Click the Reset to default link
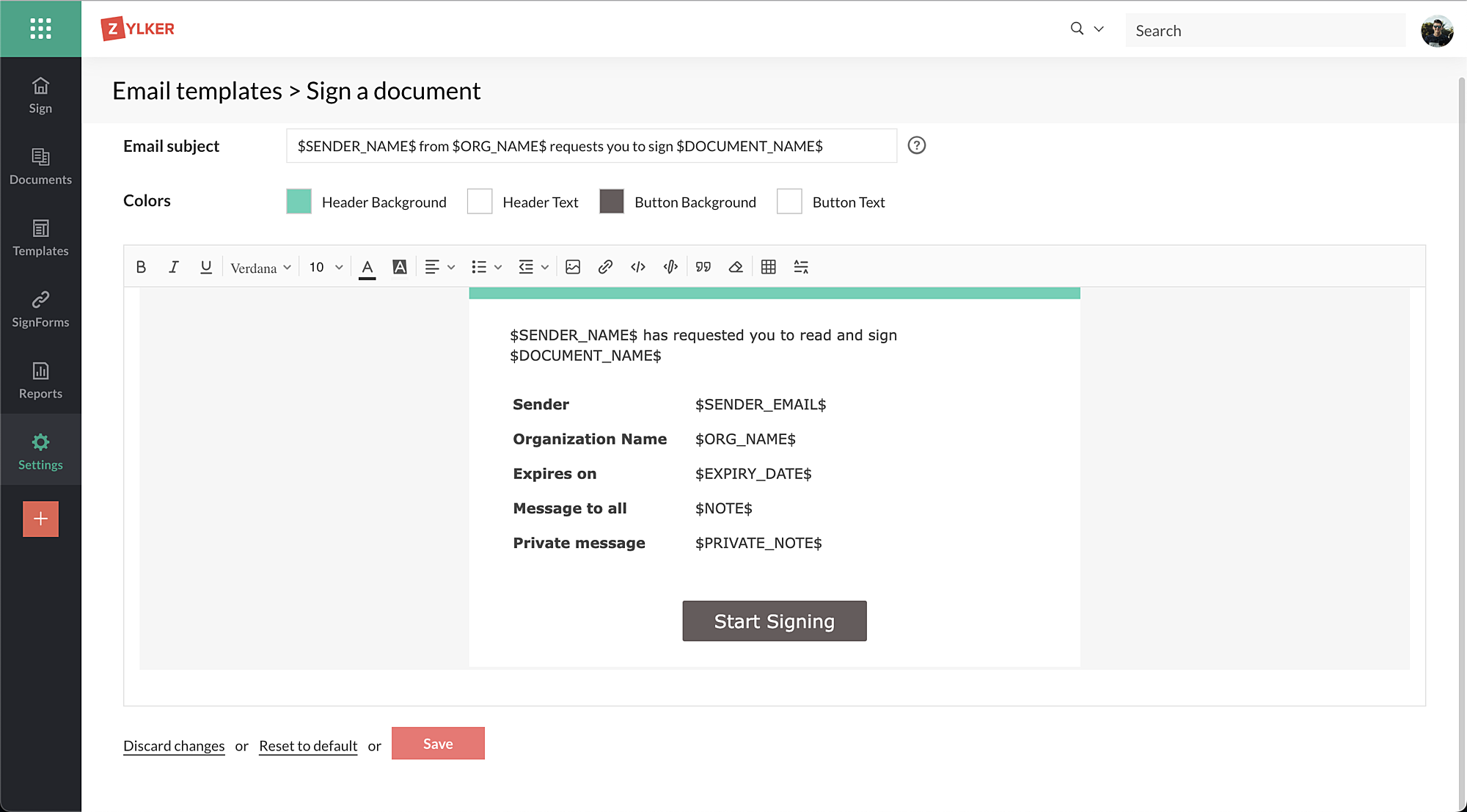Viewport: 1467px width, 812px height. tap(308, 746)
